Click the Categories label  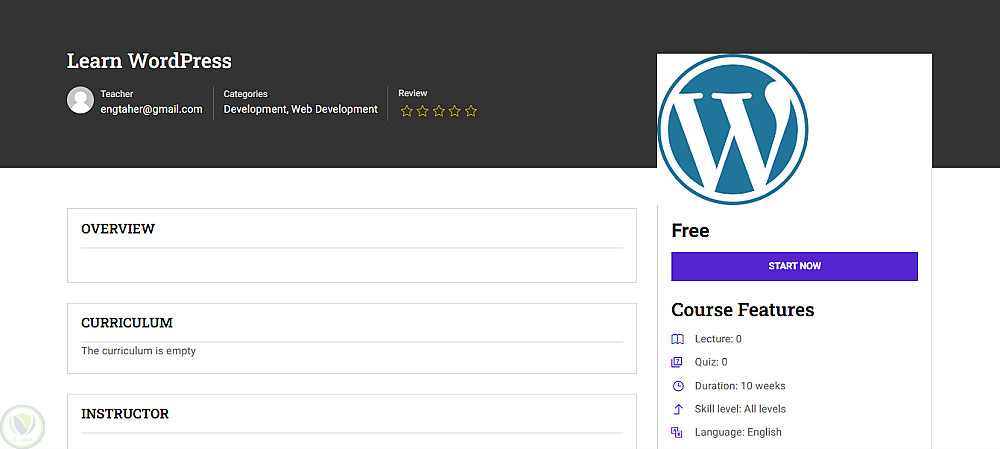pyautogui.click(x=246, y=94)
